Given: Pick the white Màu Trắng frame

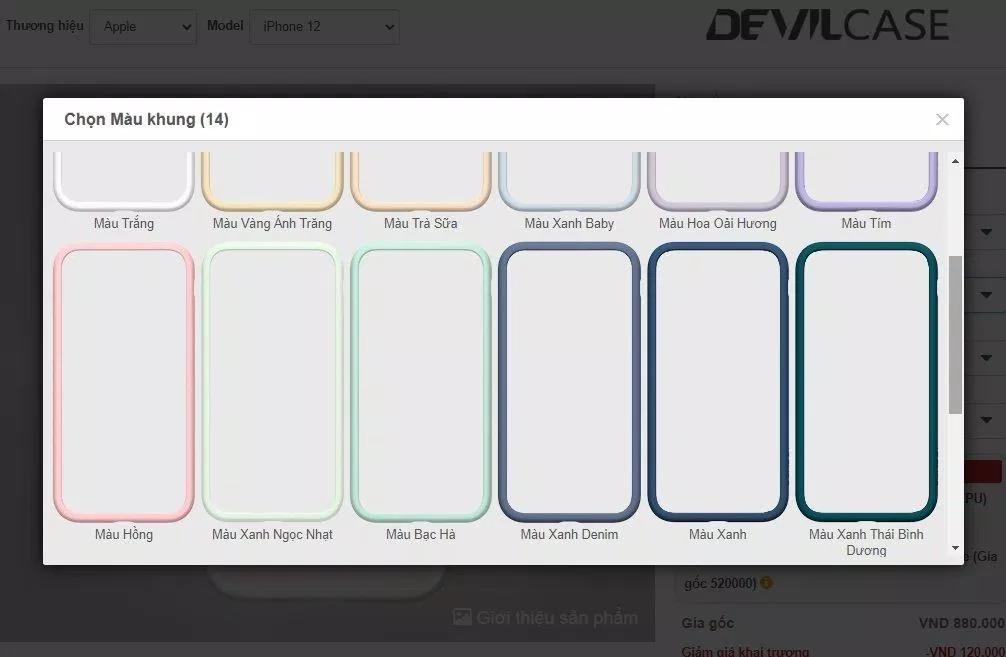Looking at the screenshot, I should click(124, 183).
